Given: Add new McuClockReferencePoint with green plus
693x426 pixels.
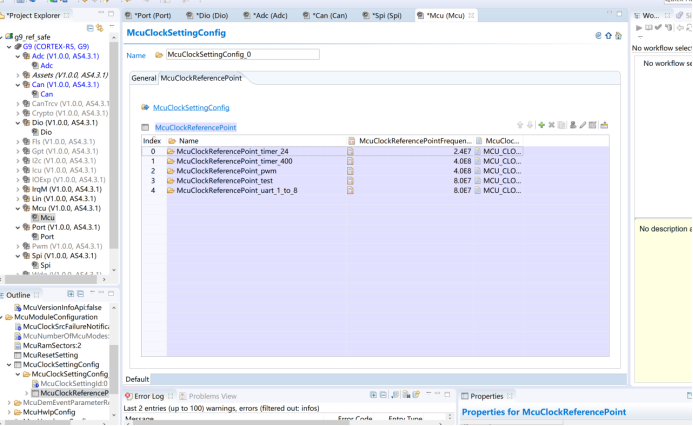Looking at the screenshot, I should 541,126.
